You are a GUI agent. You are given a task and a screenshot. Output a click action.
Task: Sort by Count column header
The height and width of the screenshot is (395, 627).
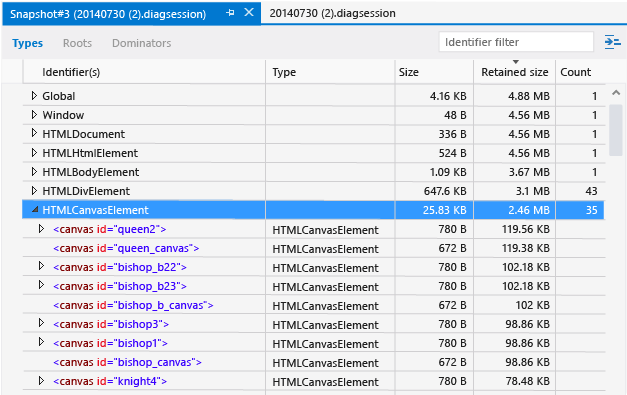pyautogui.click(x=580, y=72)
